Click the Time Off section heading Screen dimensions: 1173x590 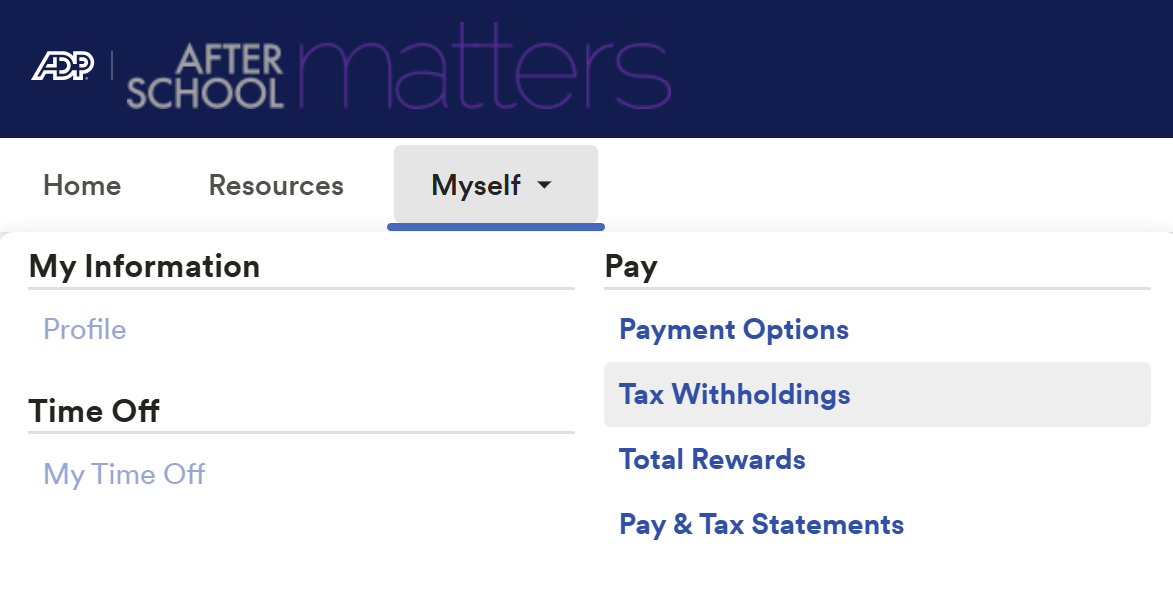pos(94,411)
